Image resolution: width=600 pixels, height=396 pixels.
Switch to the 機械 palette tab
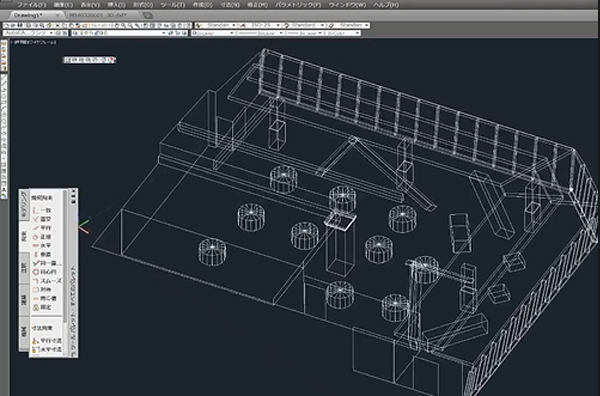[24, 331]
